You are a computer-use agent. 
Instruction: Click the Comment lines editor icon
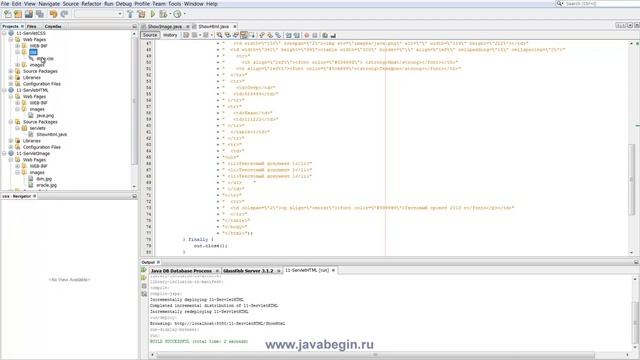(325, 35)
